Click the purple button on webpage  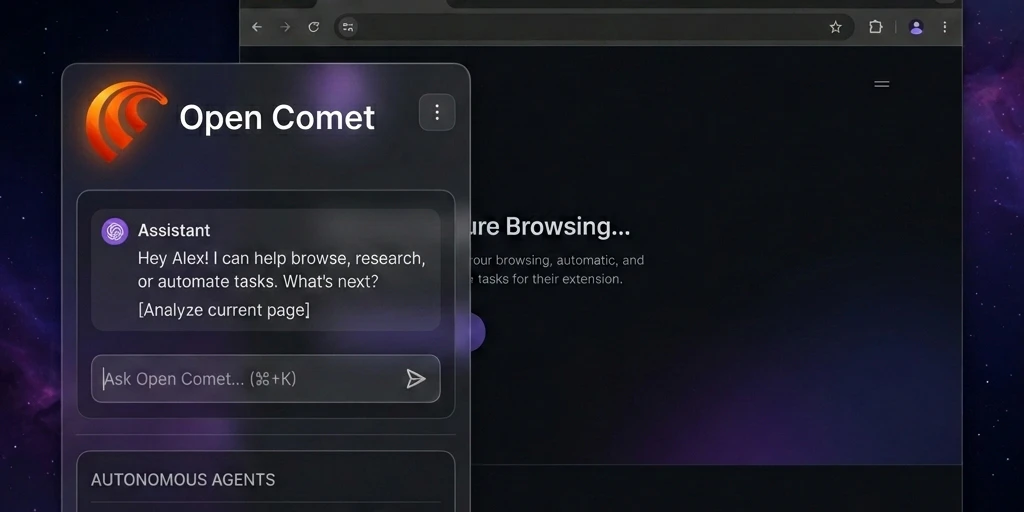[x=477, y=332]
